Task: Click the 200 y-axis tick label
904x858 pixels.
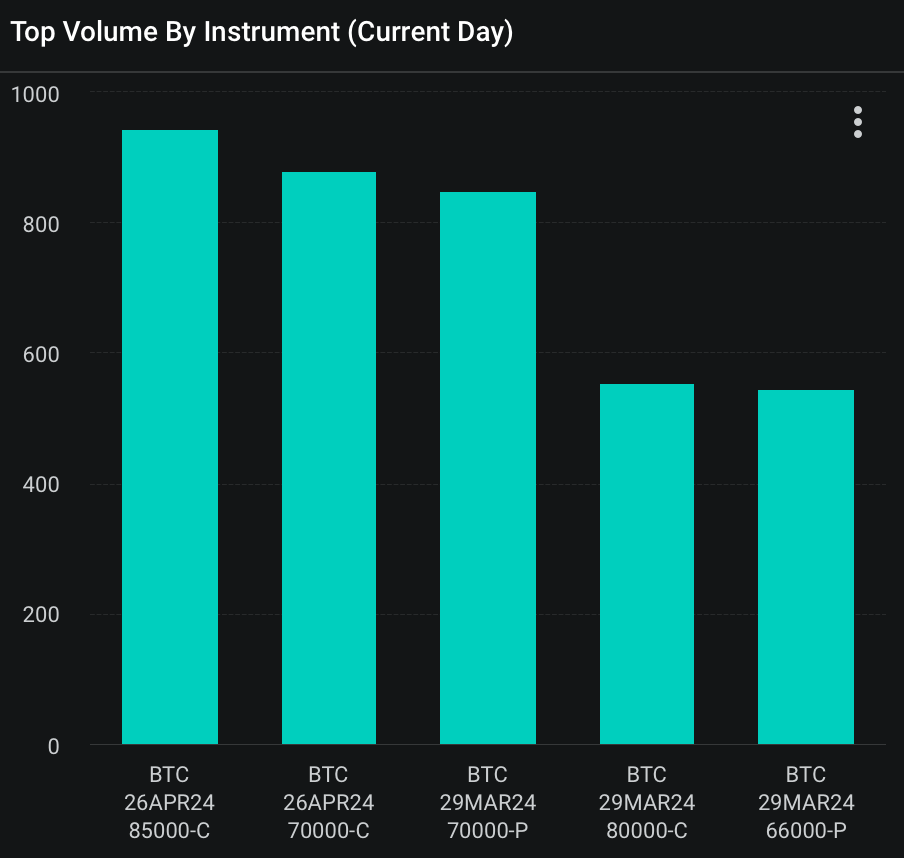Action: point(41,615)
